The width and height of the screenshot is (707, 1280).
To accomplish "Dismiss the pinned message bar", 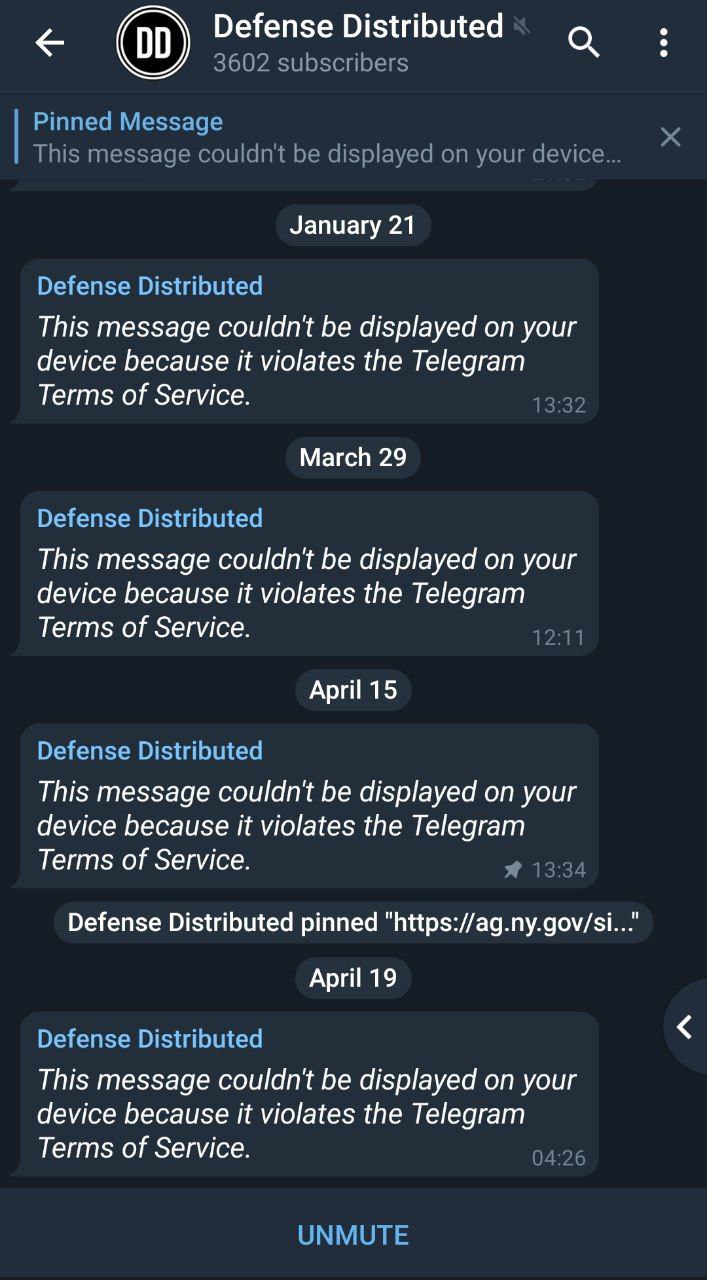I will pyautogui.click(x=670, y=137).
